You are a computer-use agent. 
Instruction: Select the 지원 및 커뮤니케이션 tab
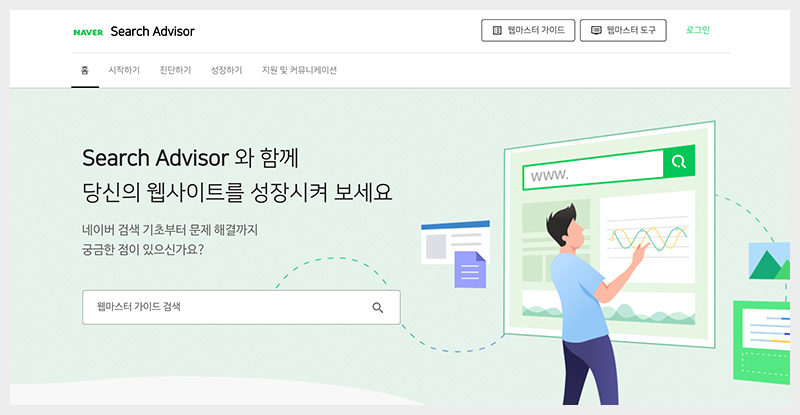click(x=299, y=70)
